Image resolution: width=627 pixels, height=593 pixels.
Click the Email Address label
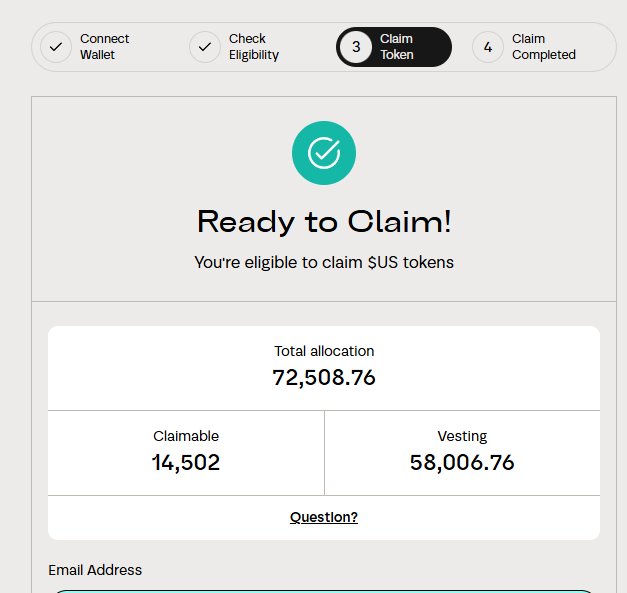(x=95, y=570)
